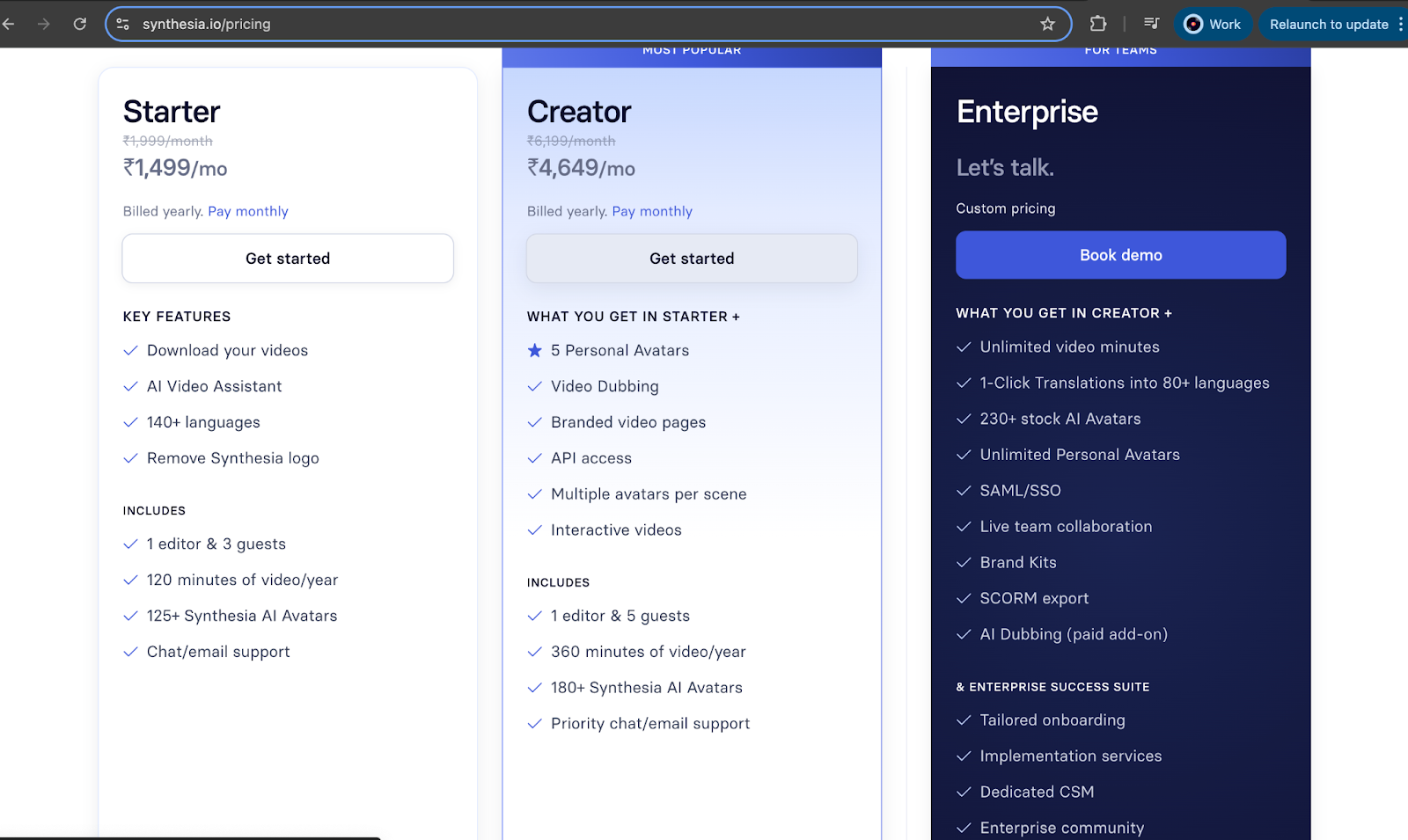Click the star icon beside 5 Personal Avatars
The image size is (1408, 840).
(534, 350)
